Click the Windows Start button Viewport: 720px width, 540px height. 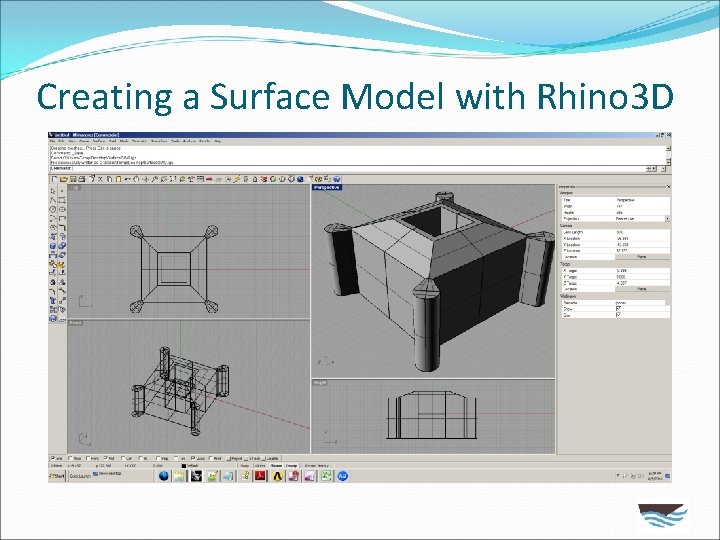pos(57,476)
